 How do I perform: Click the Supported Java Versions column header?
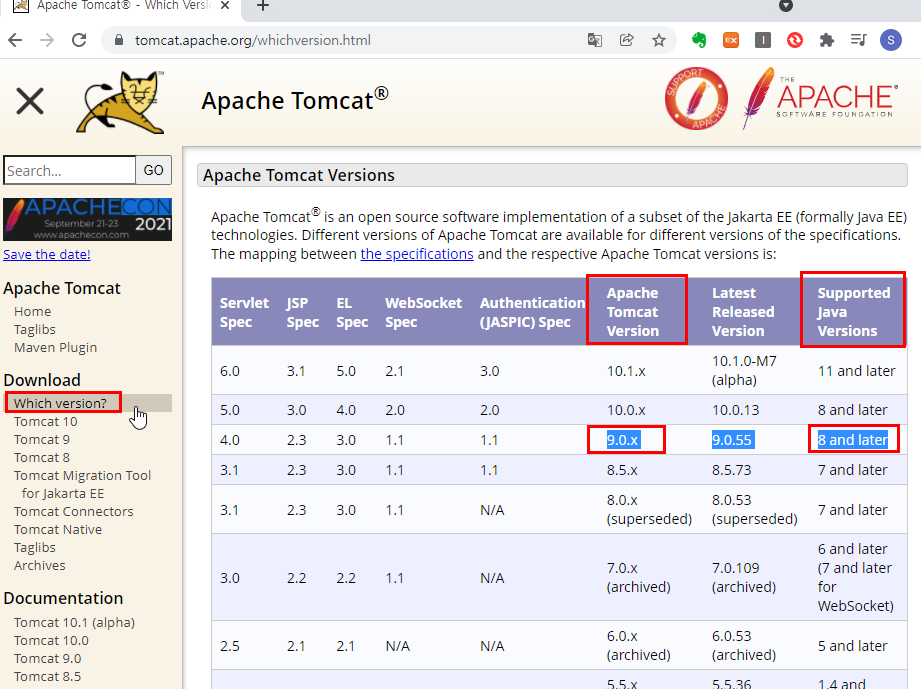point(853,312)
